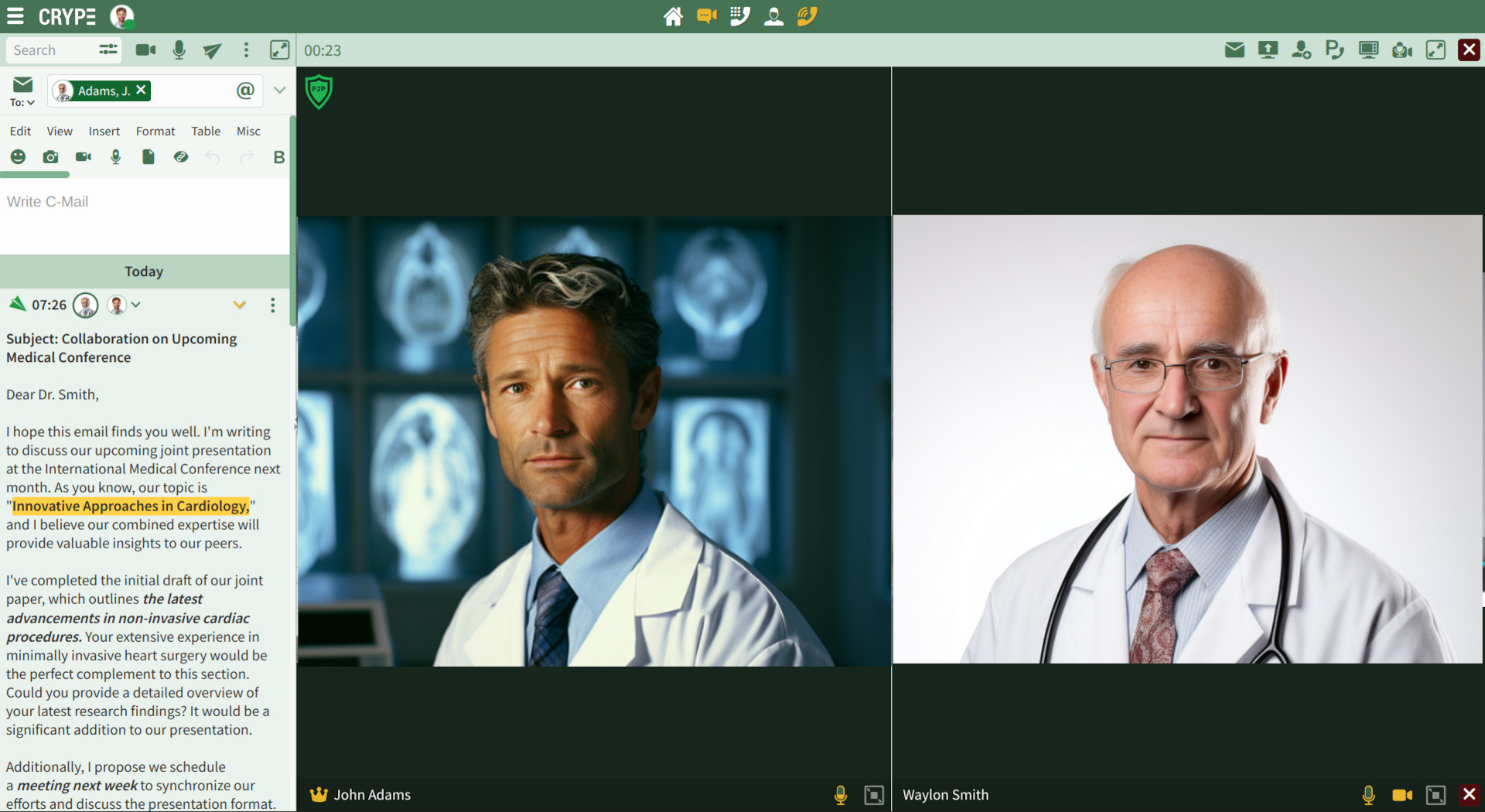Click in the Search field

pyautogui.click(x=50, y=50)
